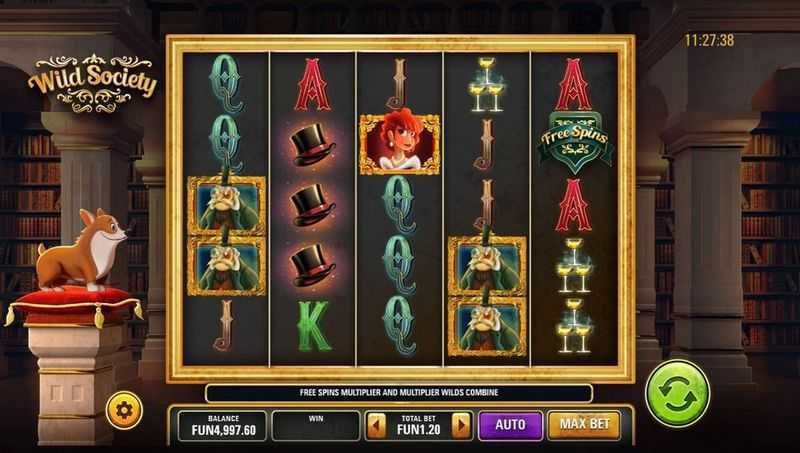Click the bottom J symbol in reel one

click(224, 325)
